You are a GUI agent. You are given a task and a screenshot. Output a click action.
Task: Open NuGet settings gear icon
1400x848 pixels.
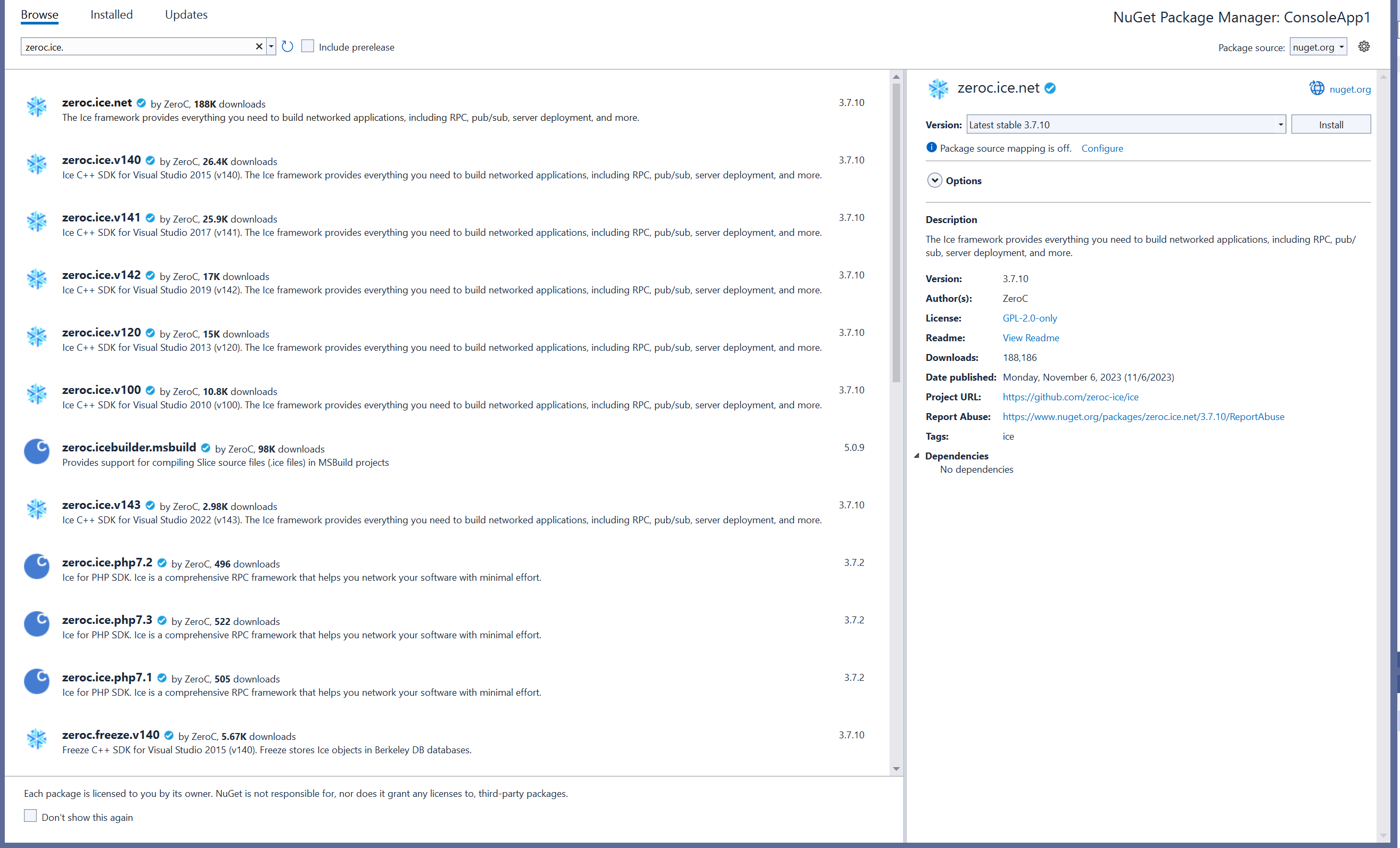point(1364,47)
